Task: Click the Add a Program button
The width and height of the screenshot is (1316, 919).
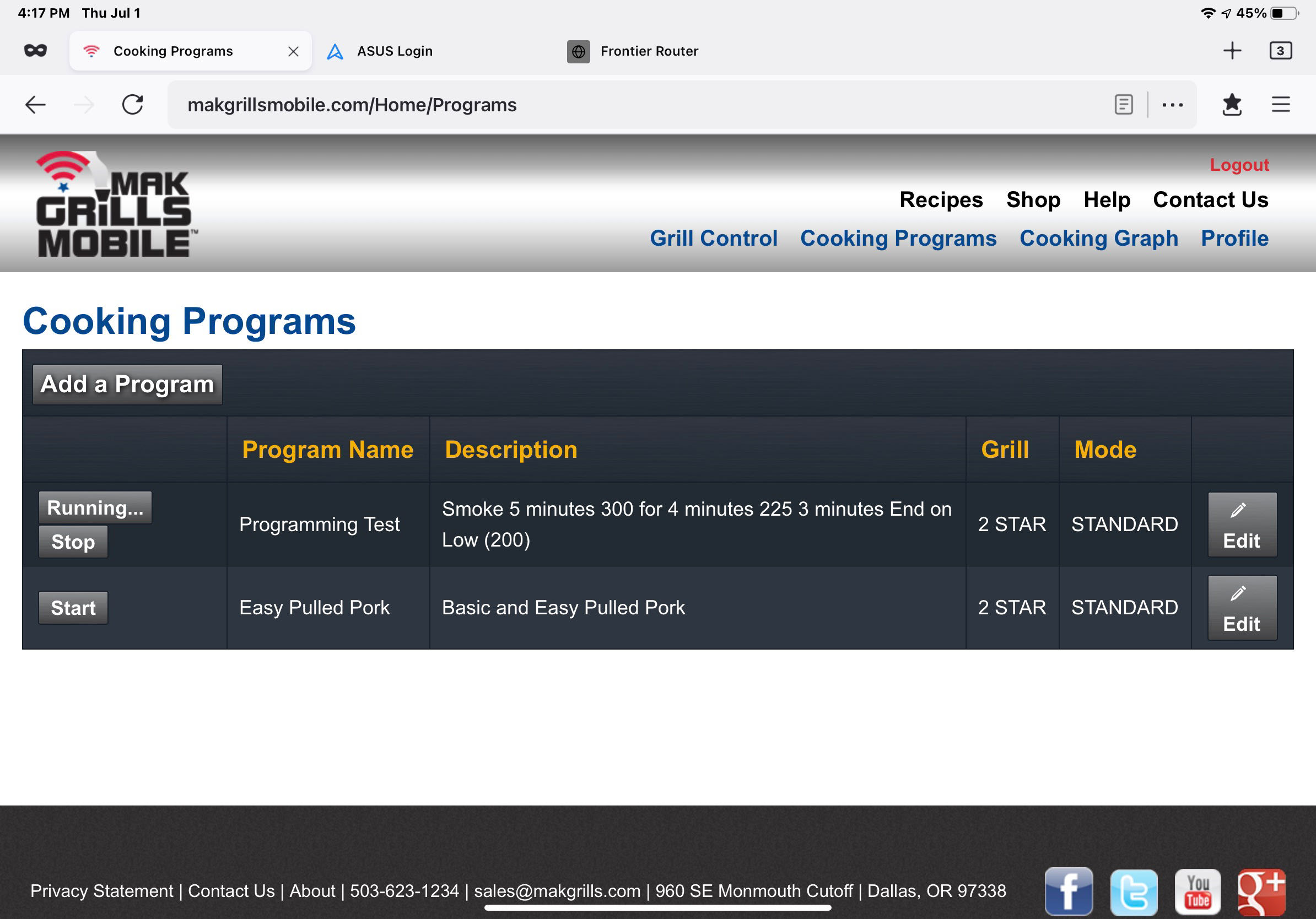Action: [x=127, y=385]
